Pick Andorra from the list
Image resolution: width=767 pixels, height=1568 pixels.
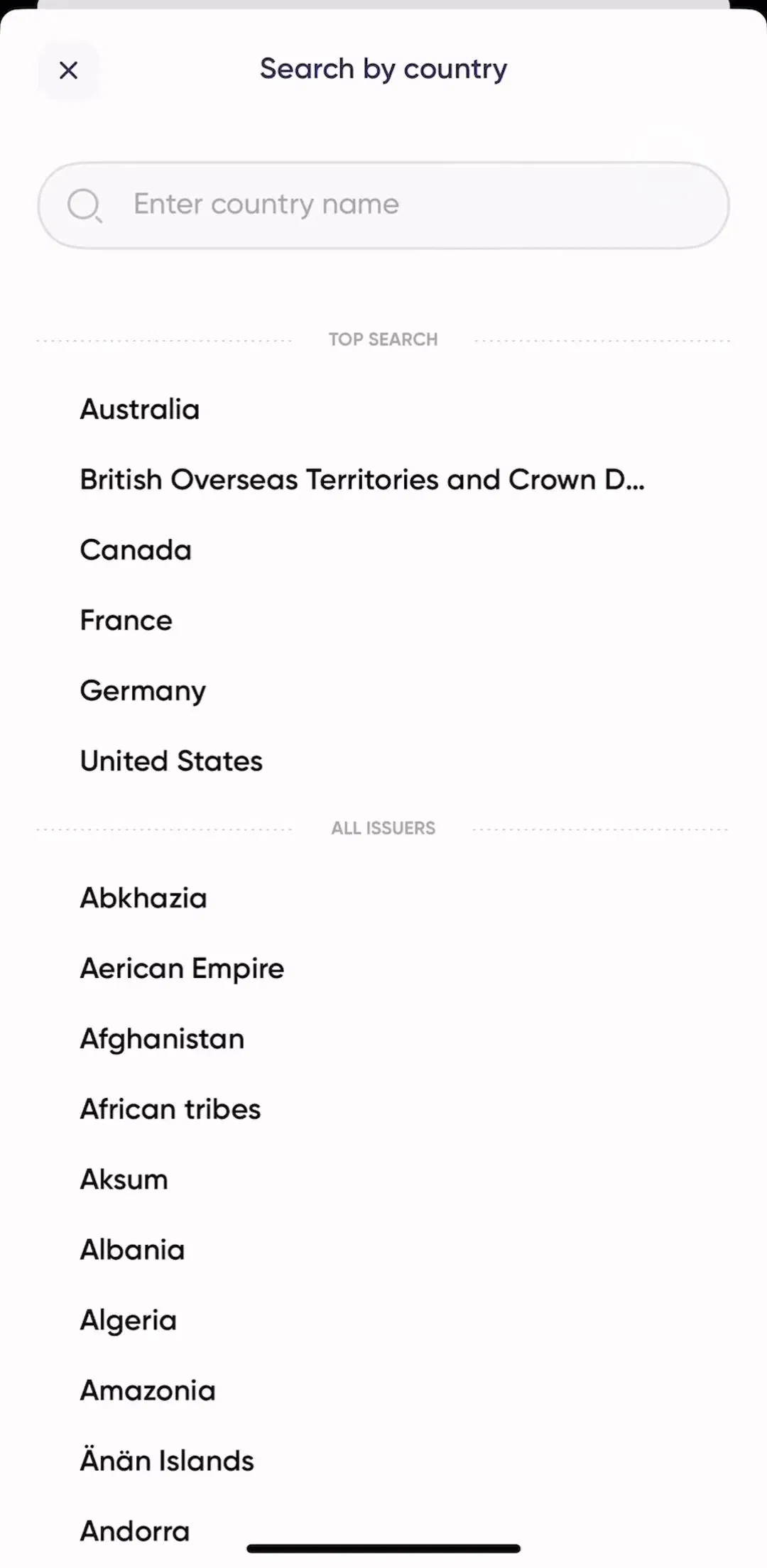pyautogui.click(x=135, y=1531)
